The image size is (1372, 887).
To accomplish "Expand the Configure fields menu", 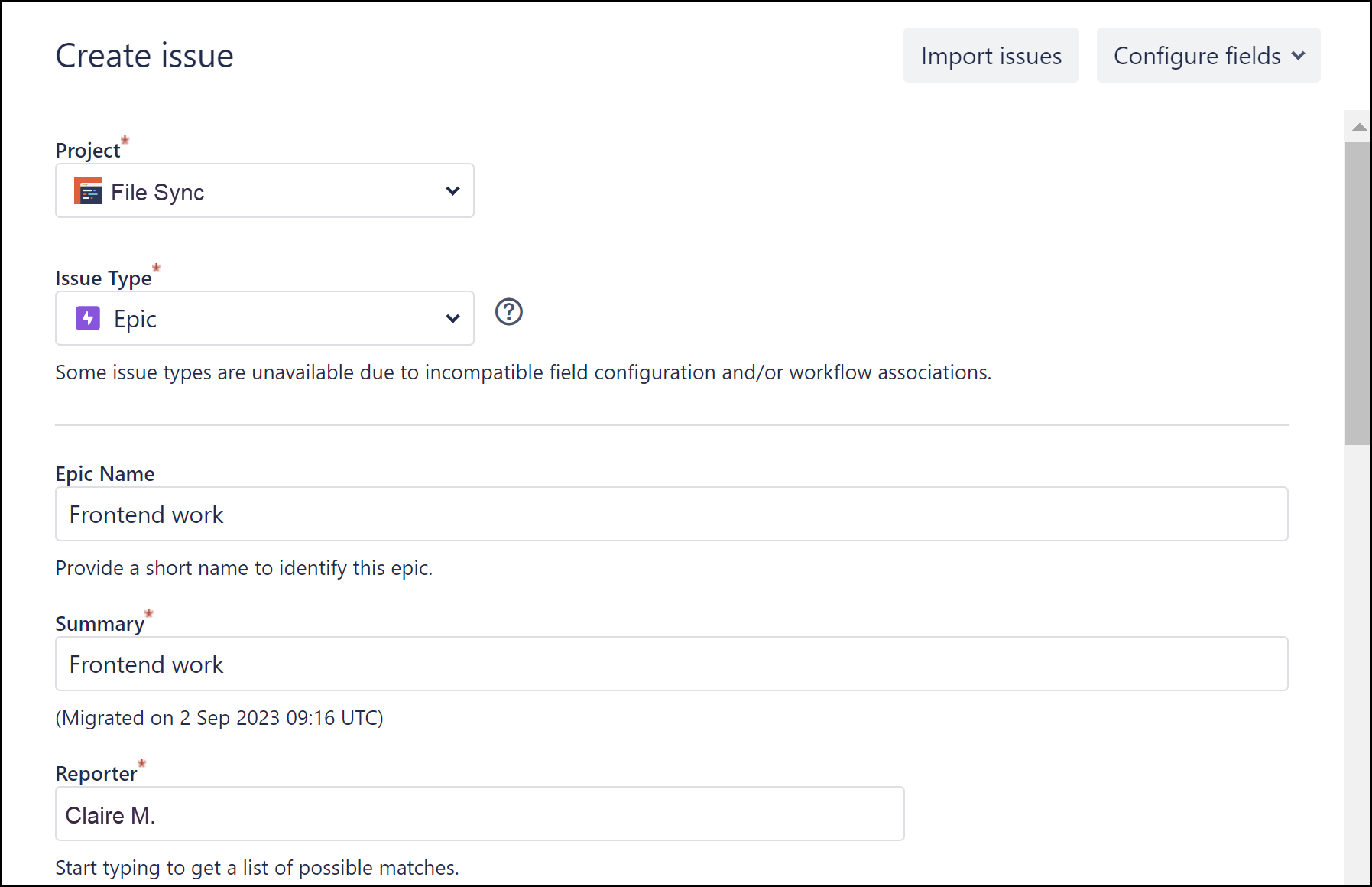I will tap(1208, 55).
